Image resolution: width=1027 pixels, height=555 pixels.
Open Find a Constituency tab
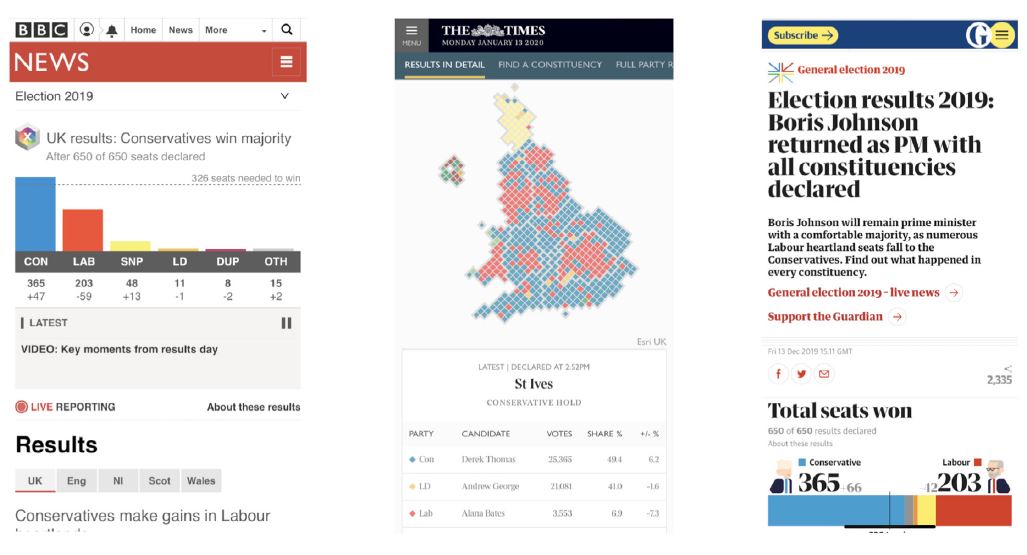point(550,65)
